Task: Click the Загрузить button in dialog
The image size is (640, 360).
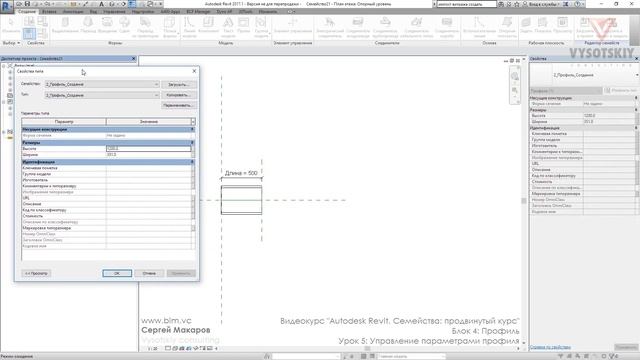Action: 179,84
